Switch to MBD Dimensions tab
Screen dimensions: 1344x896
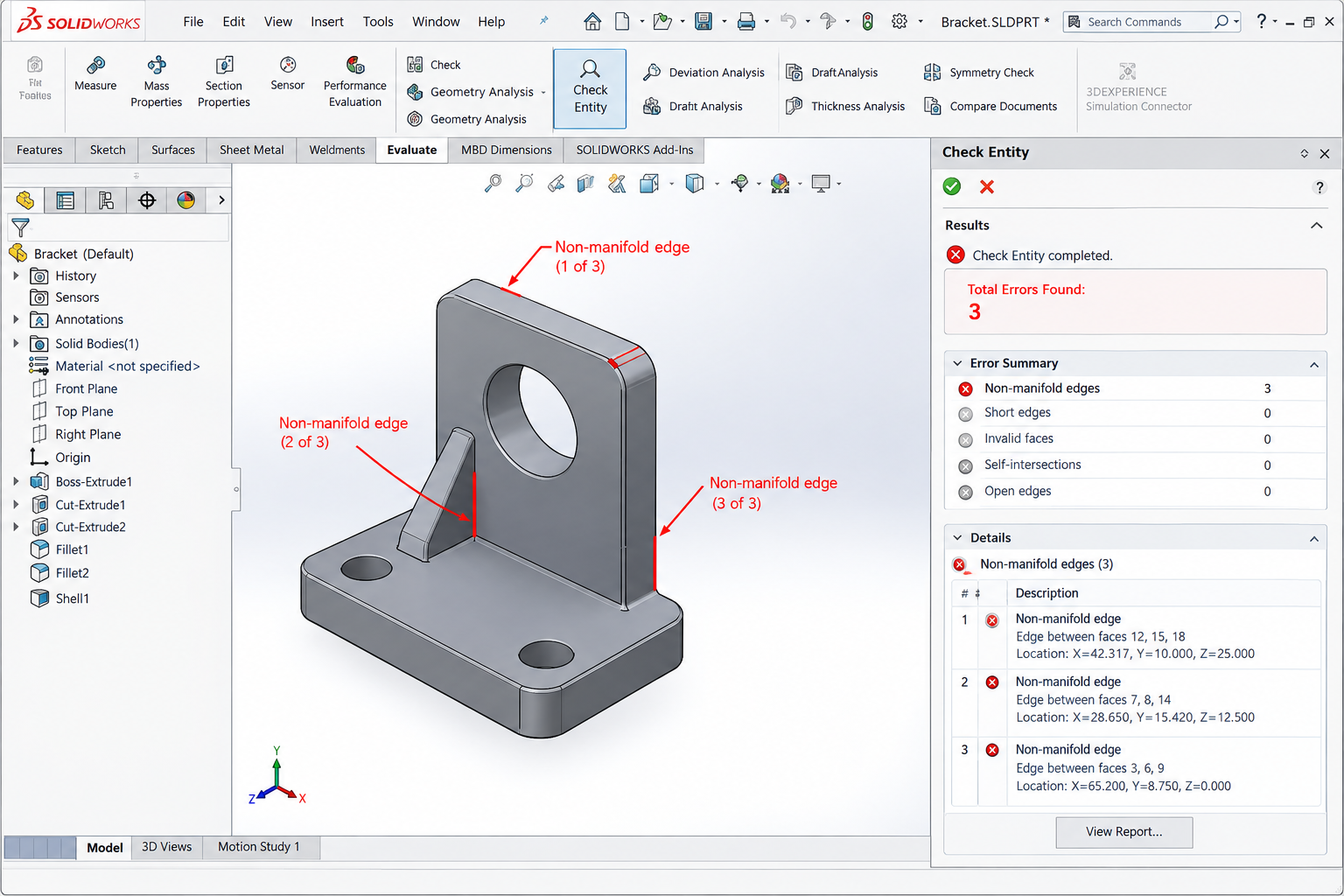coord(506,150)
